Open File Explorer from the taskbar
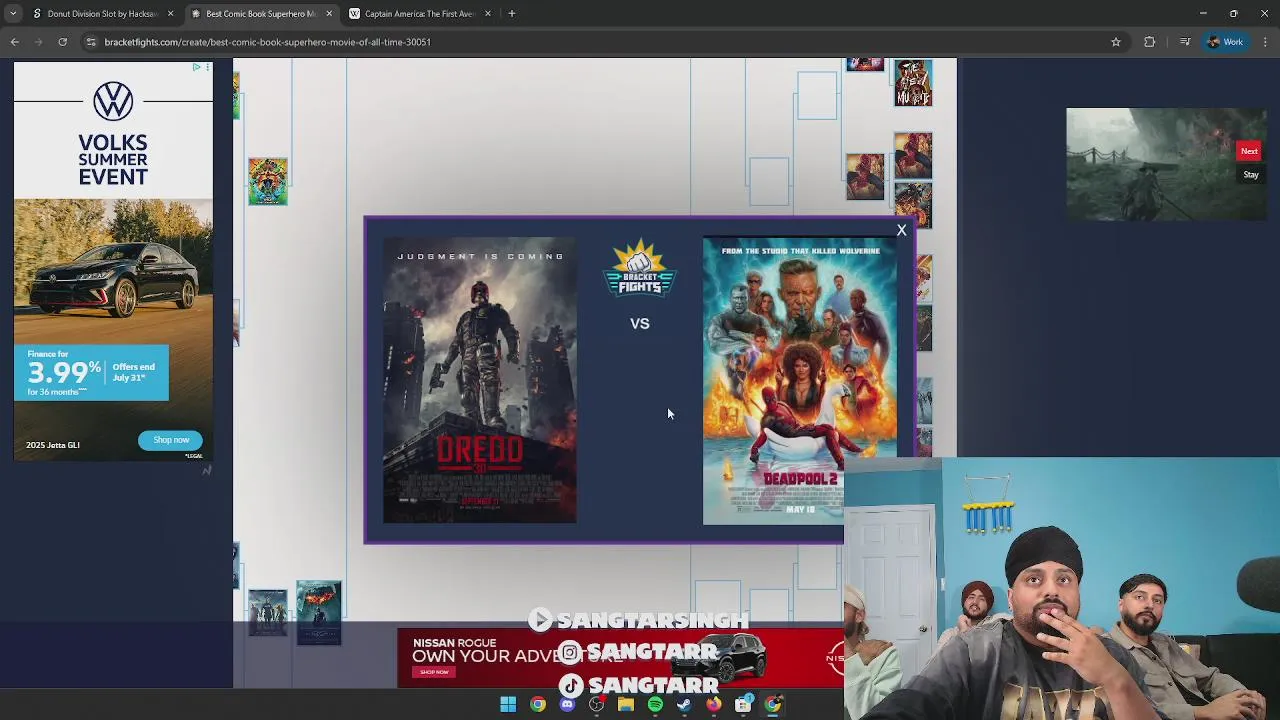Viewport: 1280px width, 720px height. coord(626,705)
